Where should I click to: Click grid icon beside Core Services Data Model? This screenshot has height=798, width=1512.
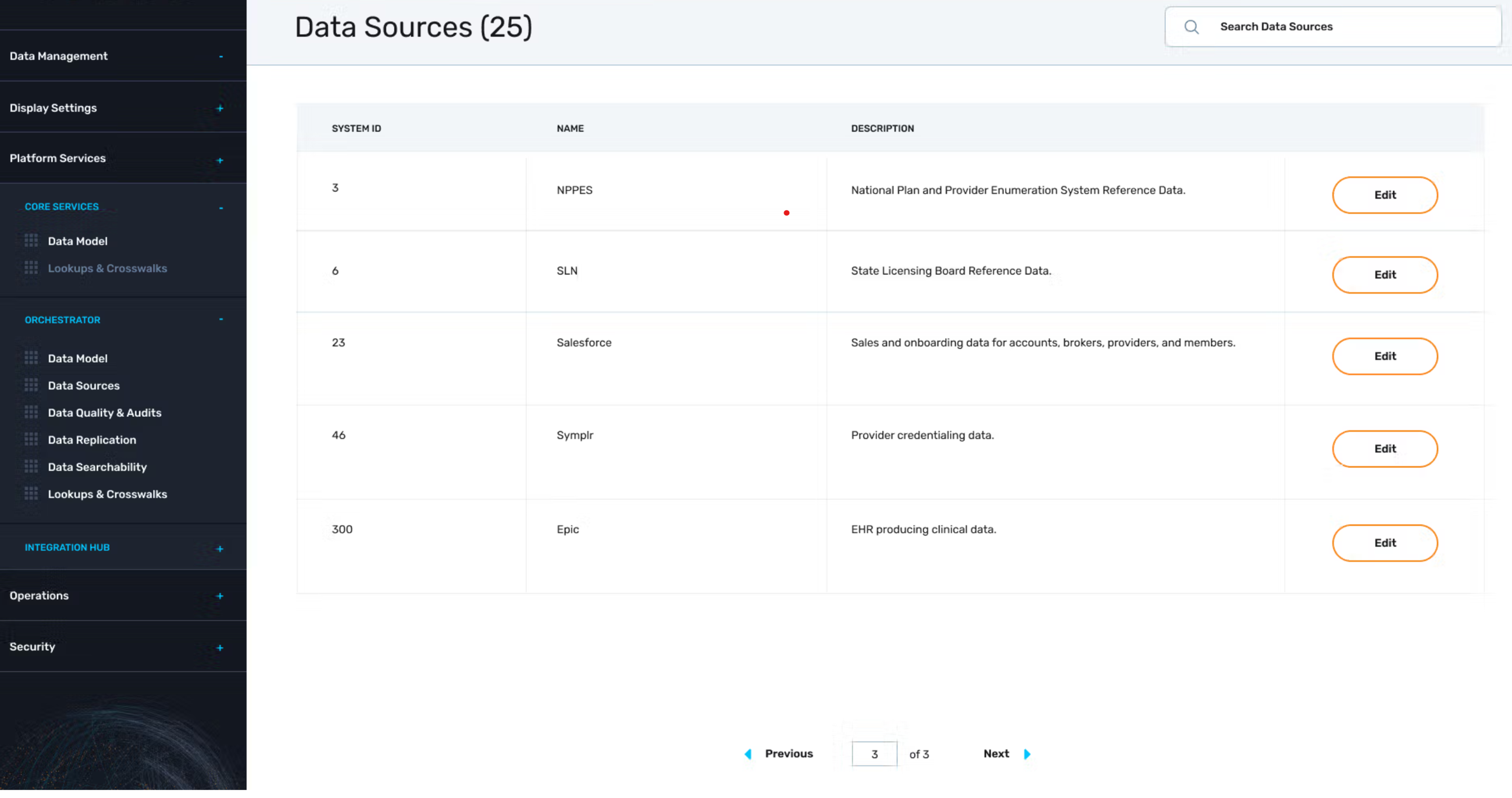point(31,241)
